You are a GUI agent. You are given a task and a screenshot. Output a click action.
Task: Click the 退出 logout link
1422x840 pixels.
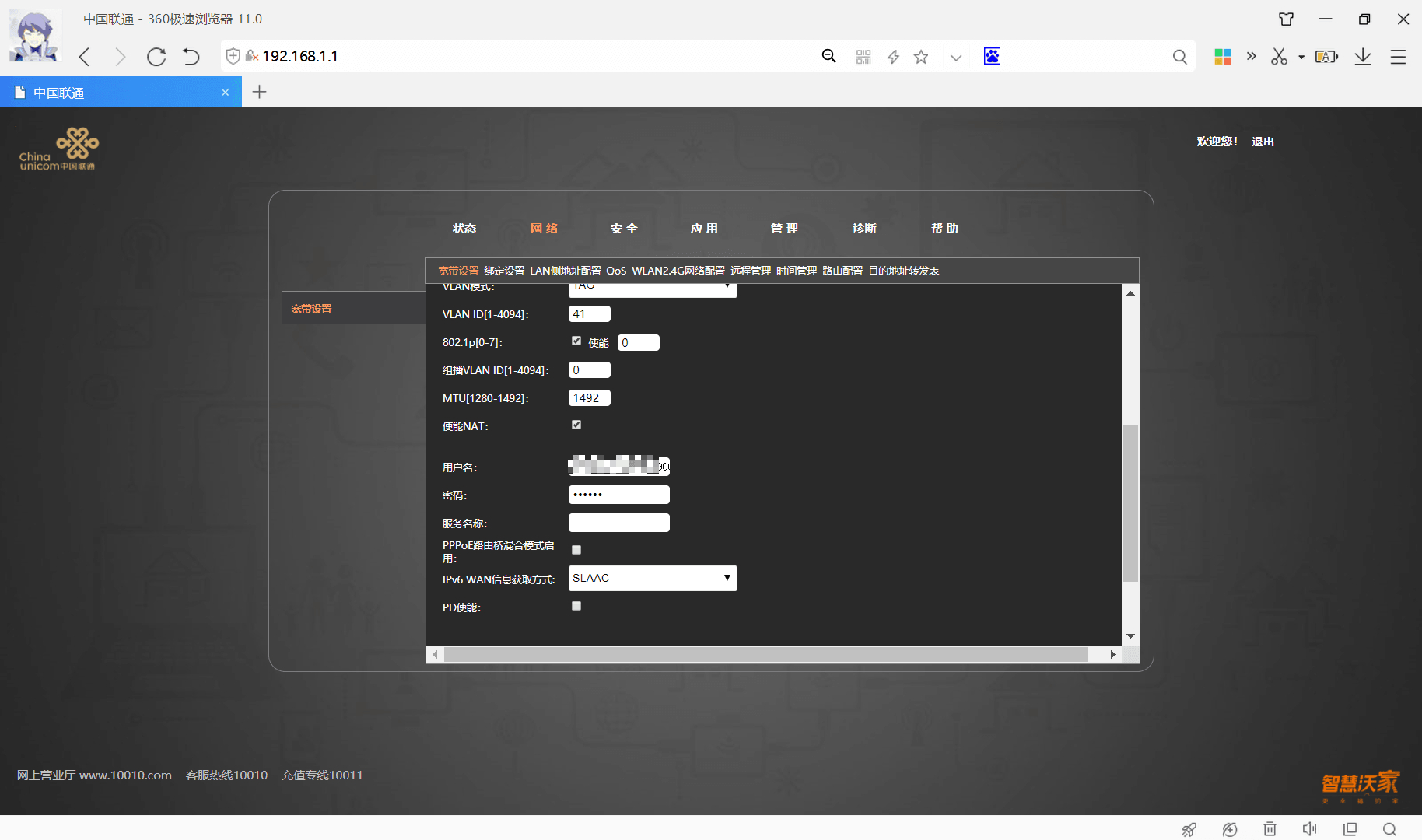click(1263, 142)
